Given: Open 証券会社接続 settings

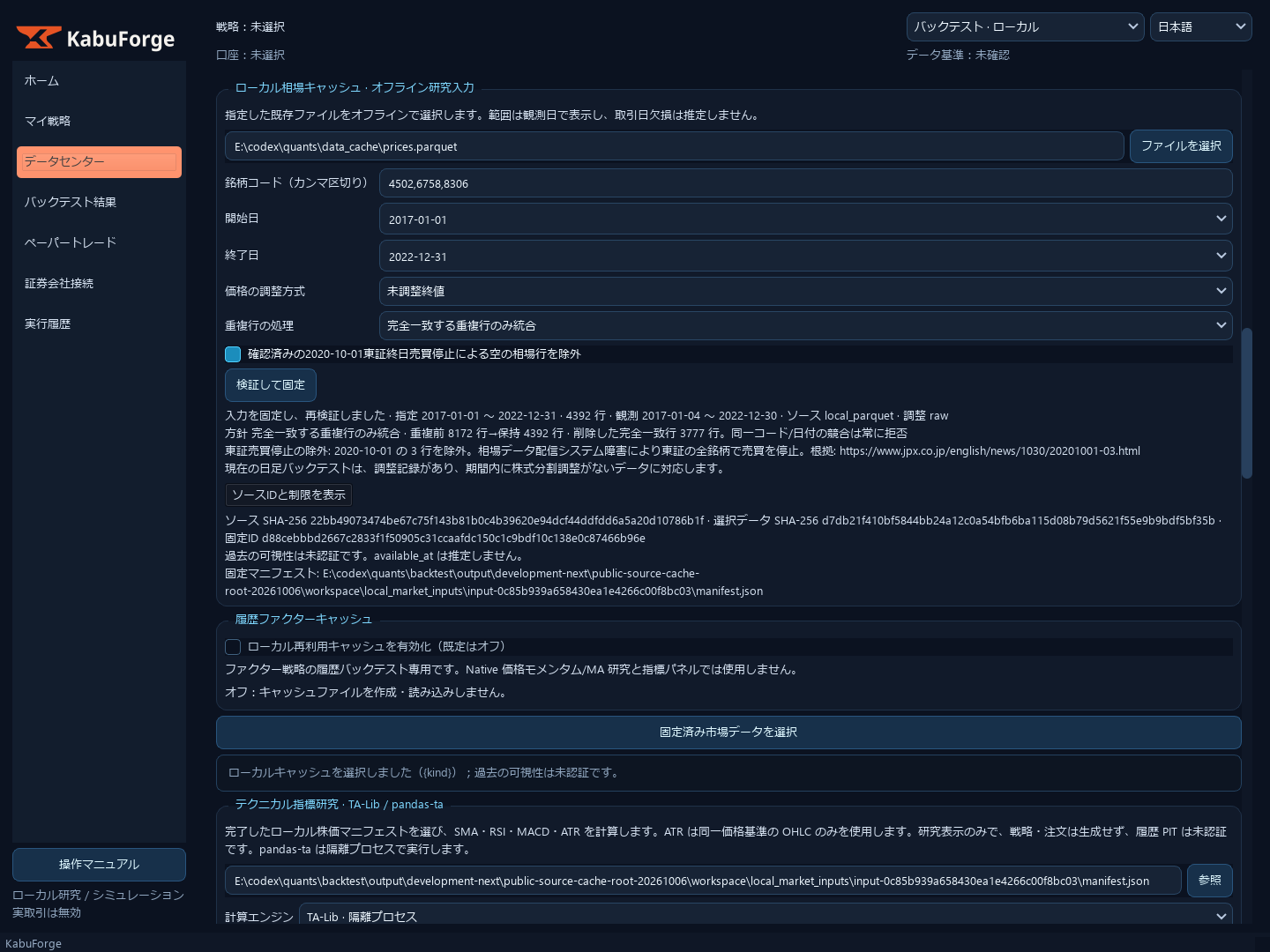Looking at the screenshot, I should (x=99, y=284).
